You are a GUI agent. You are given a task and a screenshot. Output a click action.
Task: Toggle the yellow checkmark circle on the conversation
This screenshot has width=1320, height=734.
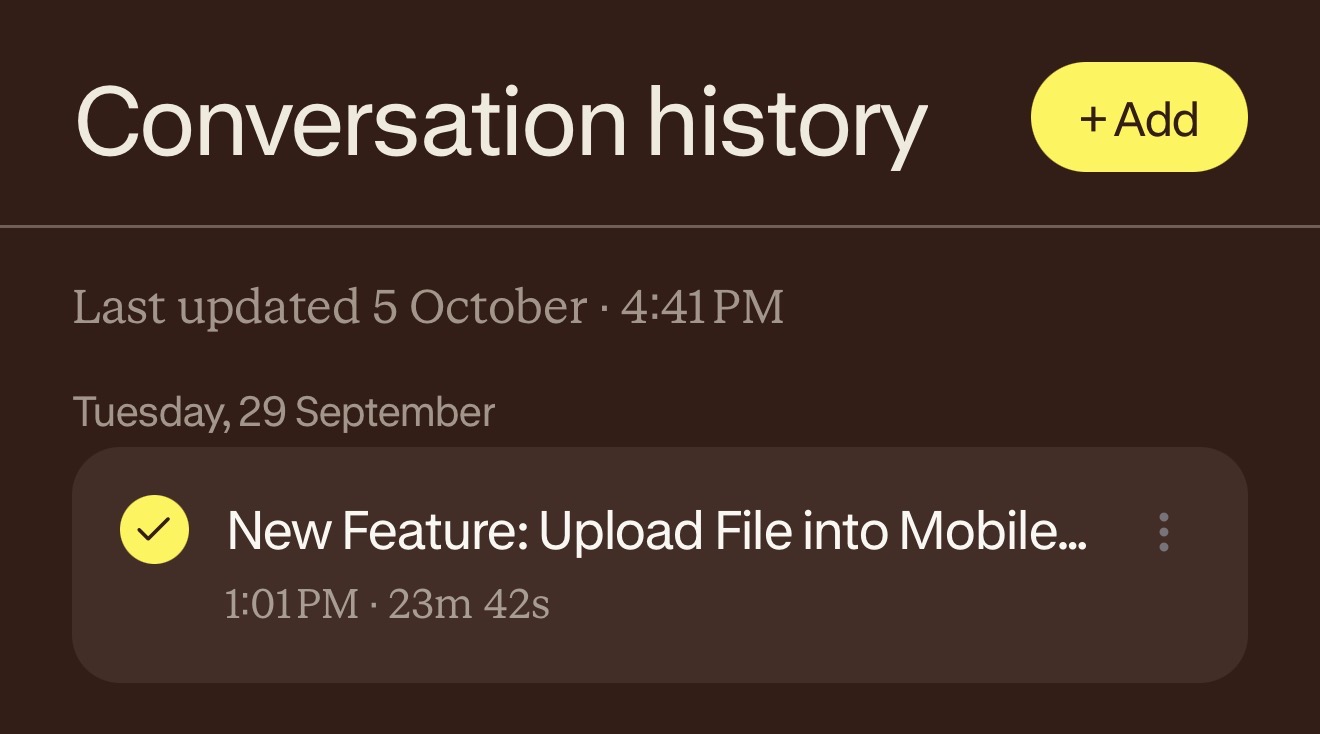[x=154, y=530]
